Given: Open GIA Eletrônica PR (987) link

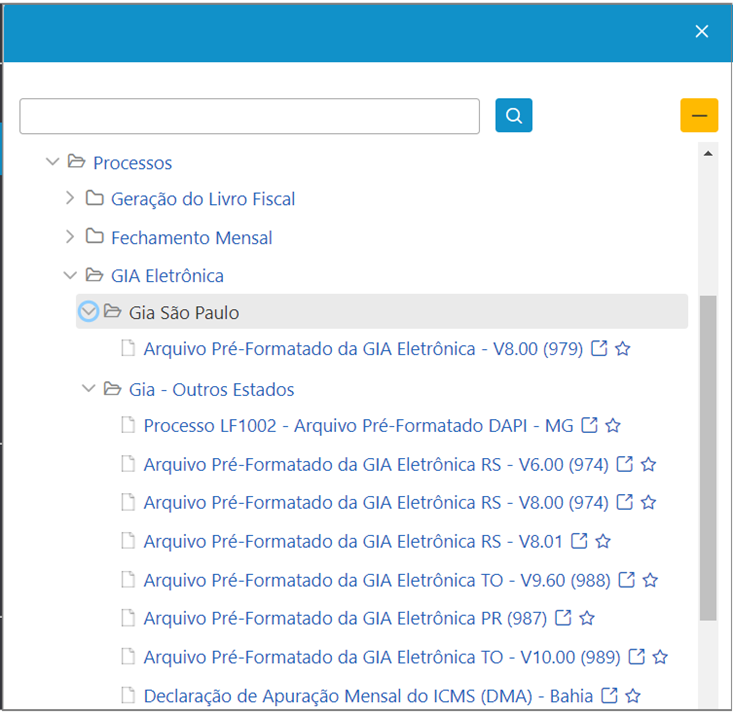Looking at the screenshot, I should (345, 618).
